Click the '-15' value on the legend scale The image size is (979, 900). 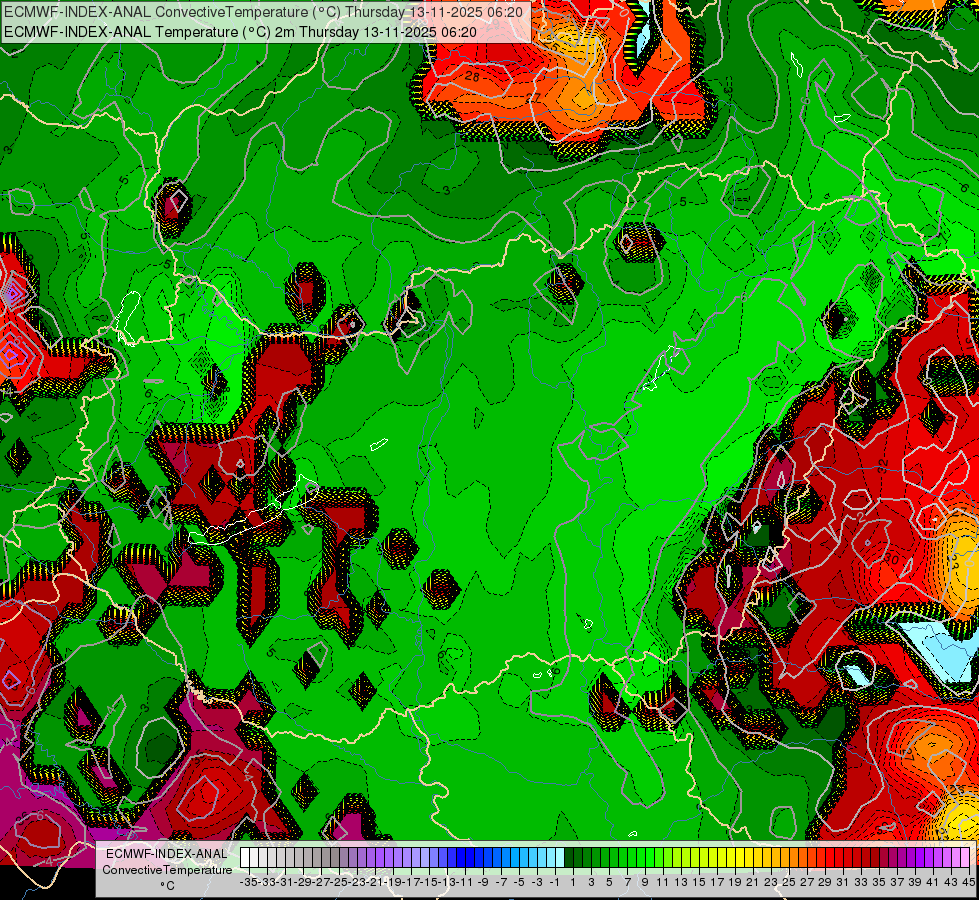pyautogui.click(x=430, y=883)
